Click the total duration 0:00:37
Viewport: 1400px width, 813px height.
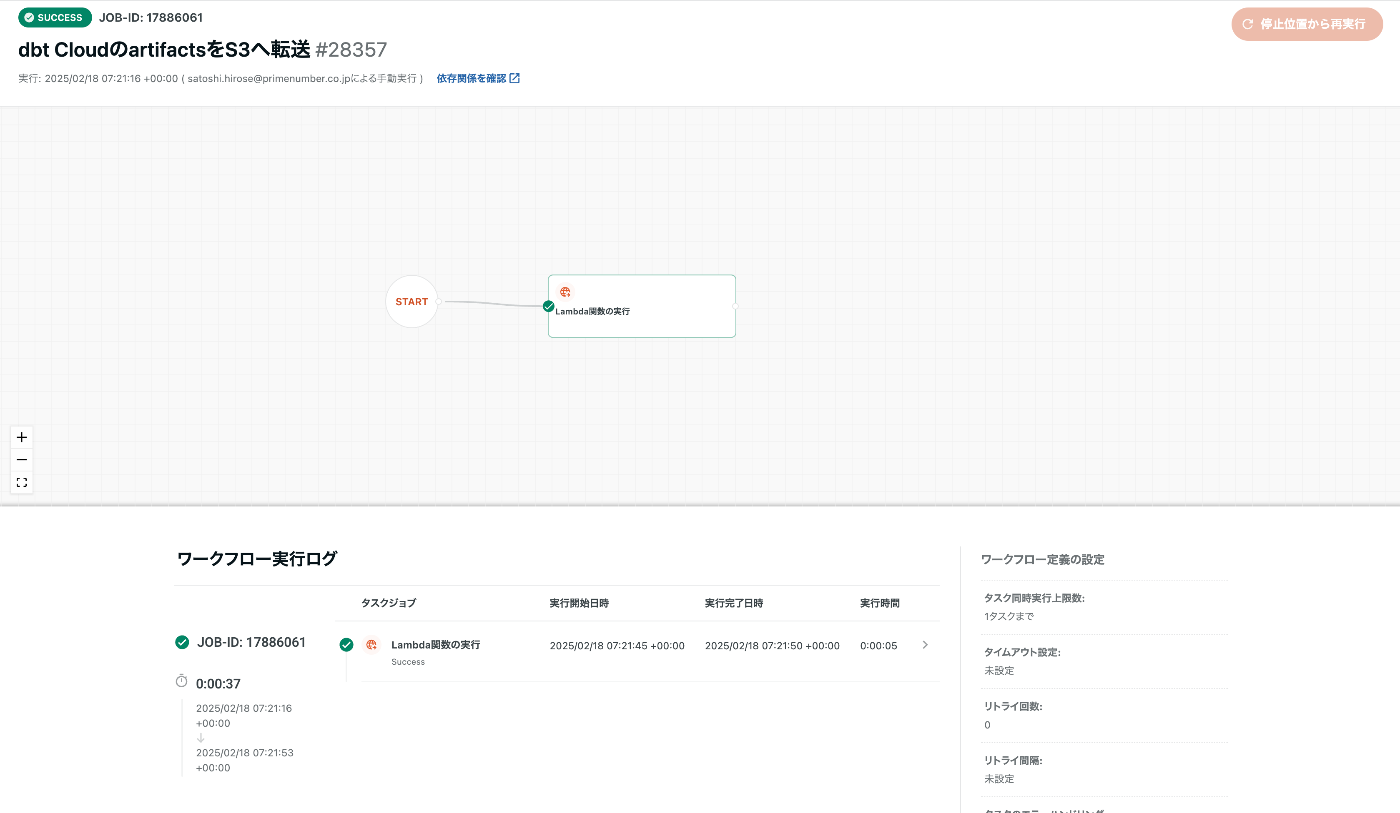(x=218, y=684)
